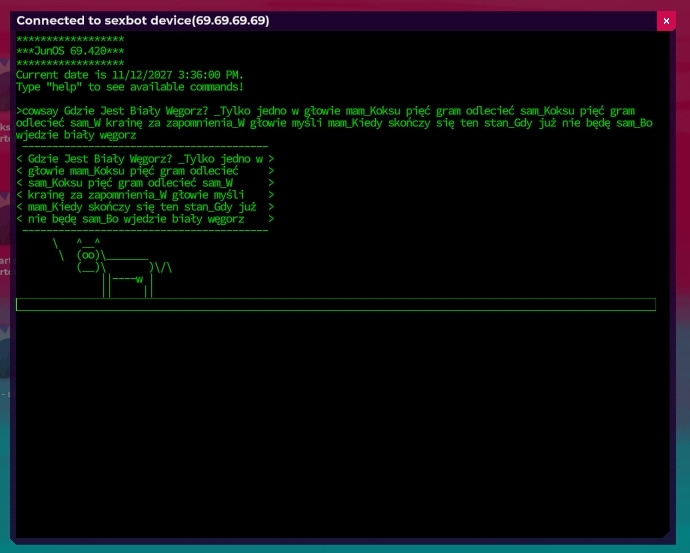Select the '***JunOS 69.420***' banner line
Image resolution: width=690 pixels, height=553 pixels.
(x=70, y=51)
